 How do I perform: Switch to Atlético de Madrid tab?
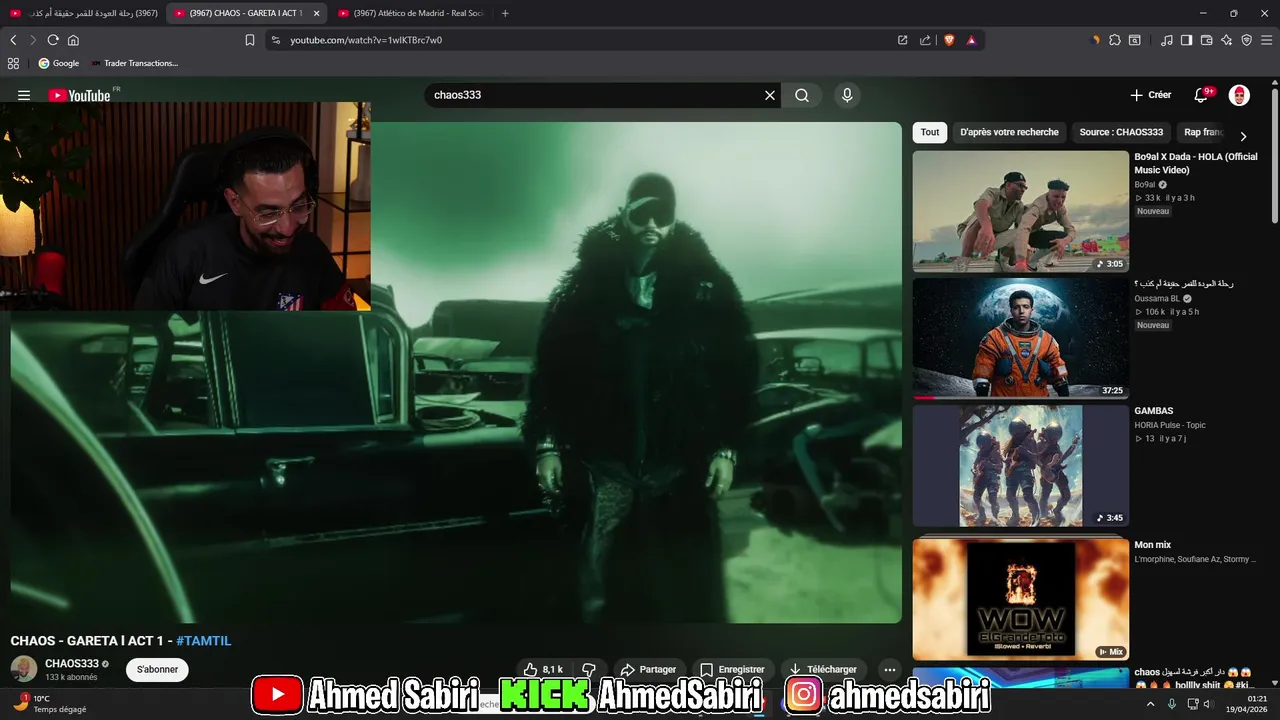pyautogui.click(x=410, y=13)
